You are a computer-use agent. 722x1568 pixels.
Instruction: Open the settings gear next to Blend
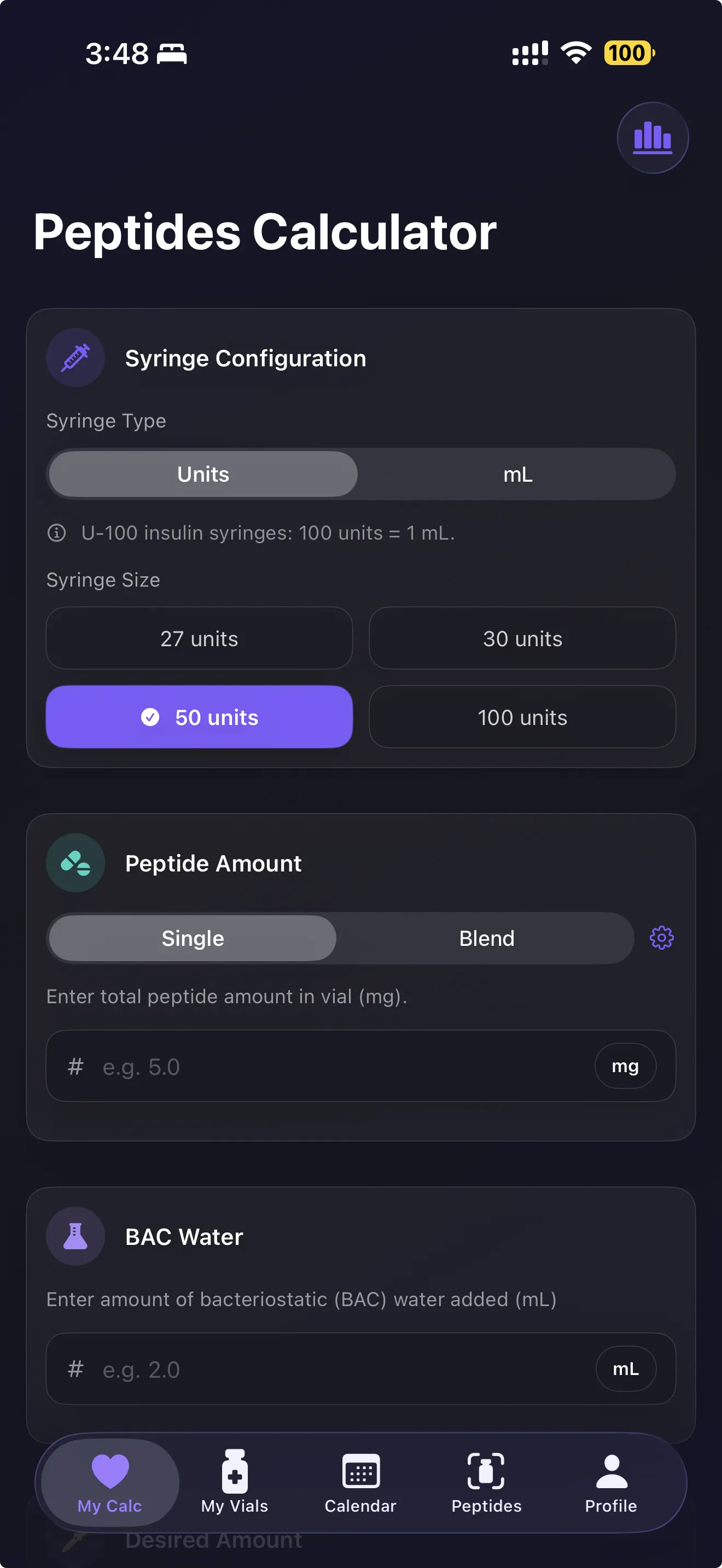pyautogui.click(x=661, y=938)
